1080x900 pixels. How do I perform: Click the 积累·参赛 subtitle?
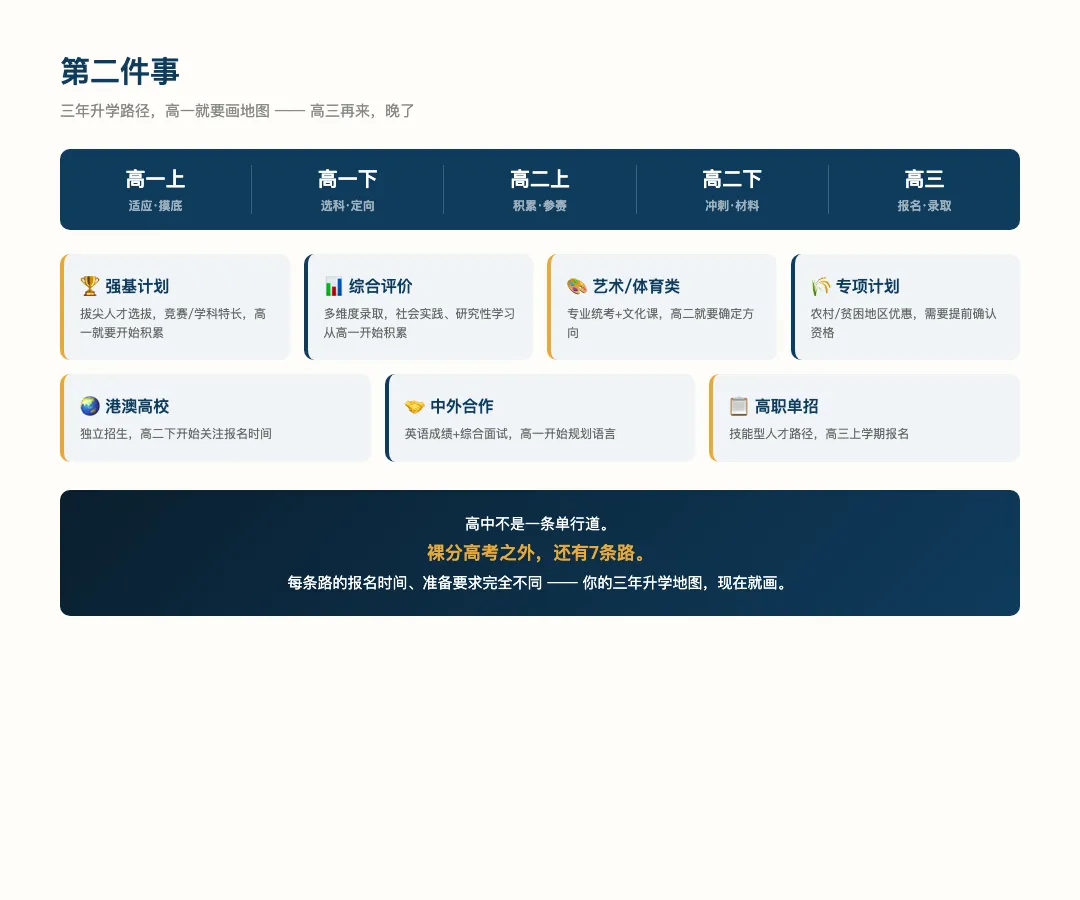[540, 205]
